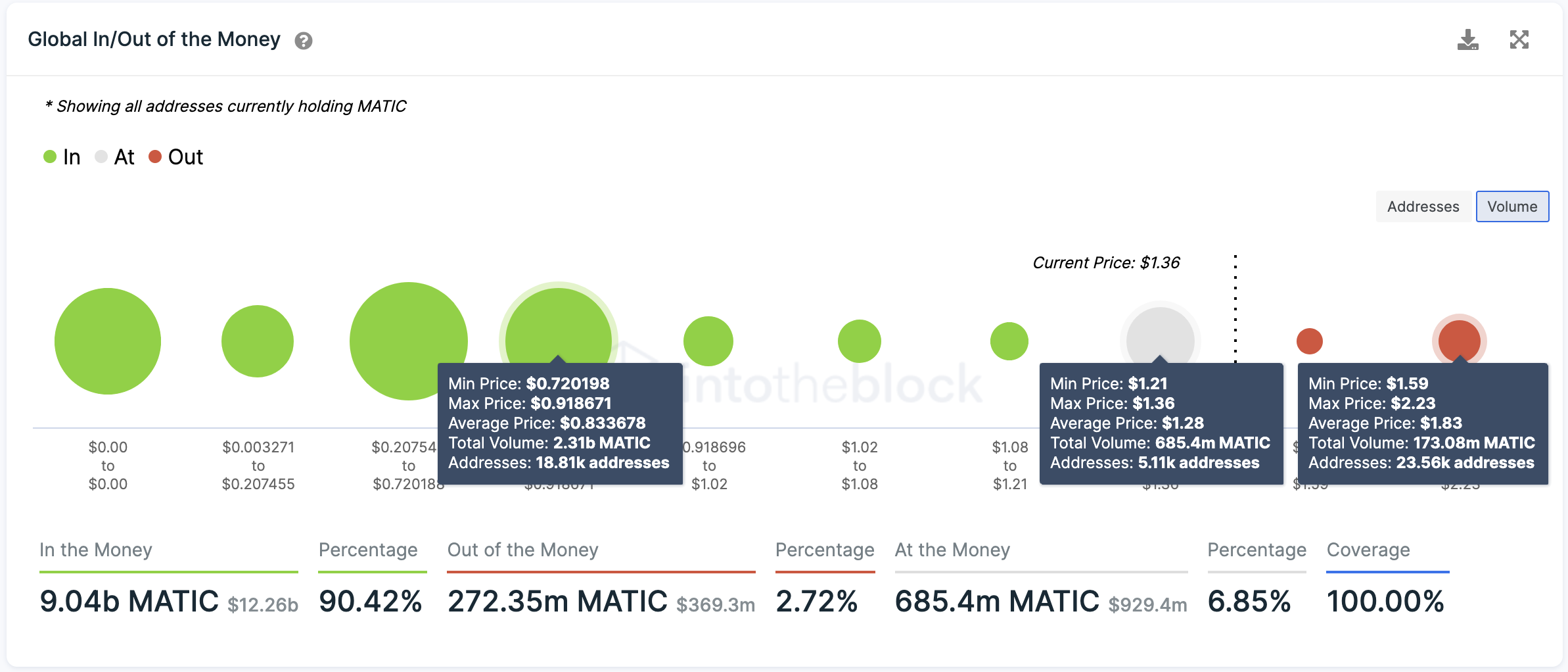Select the $1.08 to $1.21 bubble
This screenshot has height=672, width=1568.
click(x=1009, y=341)
